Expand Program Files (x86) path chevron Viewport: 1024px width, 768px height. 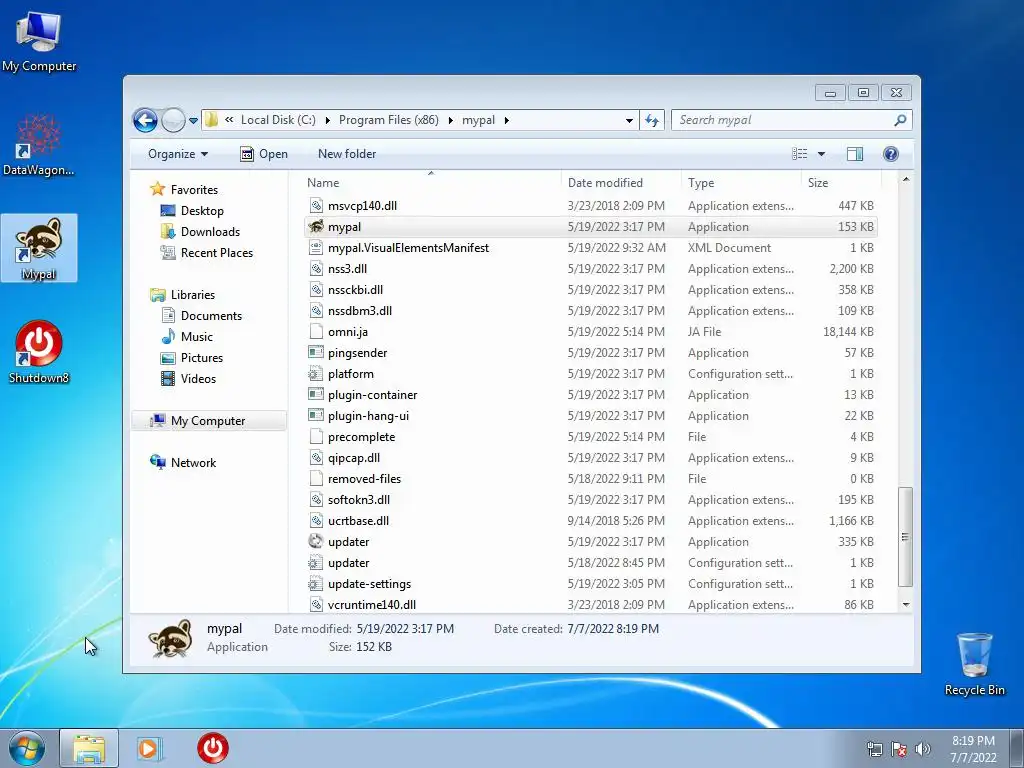(450, 120)
